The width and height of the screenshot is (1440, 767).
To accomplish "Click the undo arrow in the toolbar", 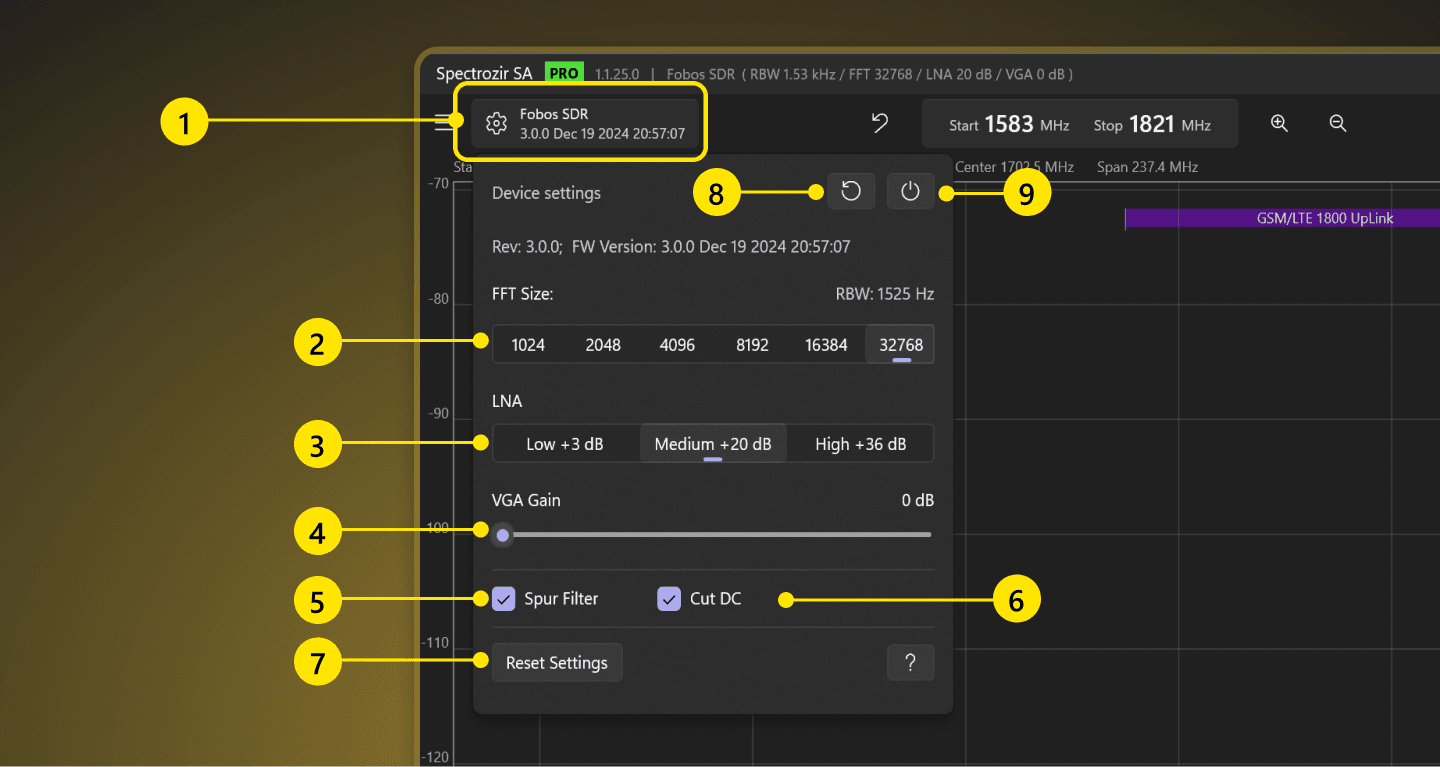I will pos(879,123).
